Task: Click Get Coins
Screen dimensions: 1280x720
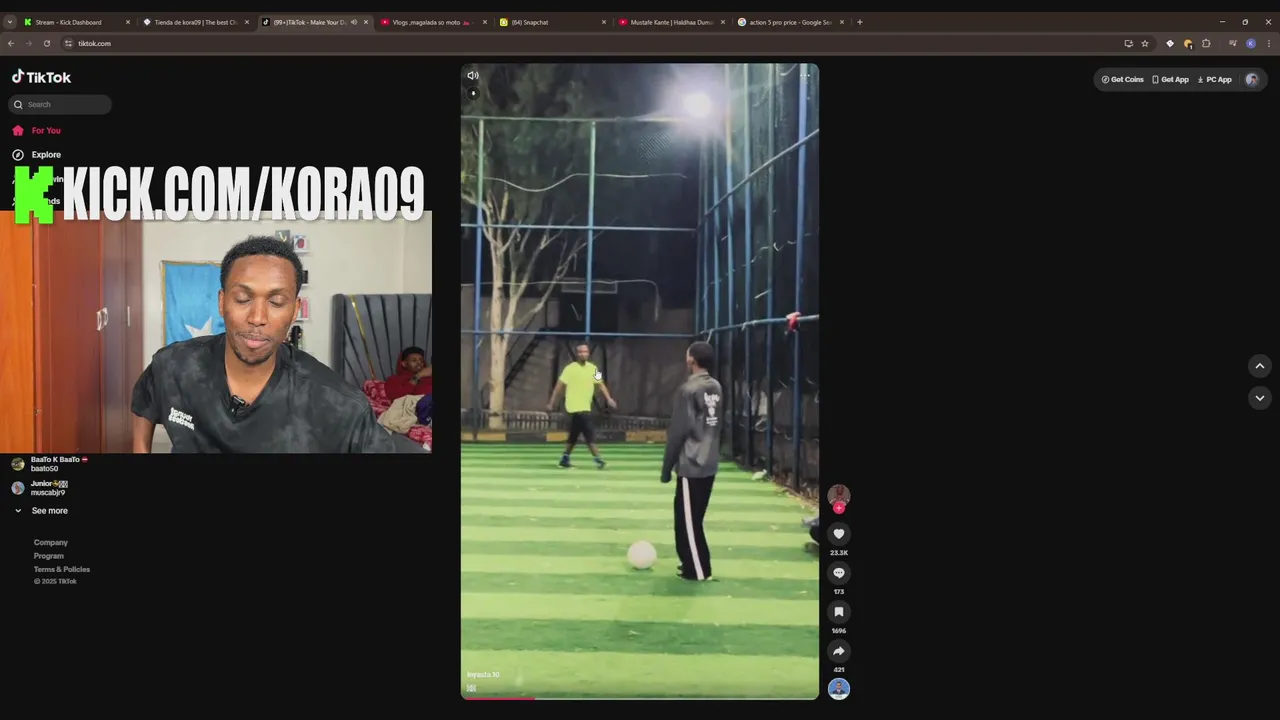Action: coord(1122,79)
